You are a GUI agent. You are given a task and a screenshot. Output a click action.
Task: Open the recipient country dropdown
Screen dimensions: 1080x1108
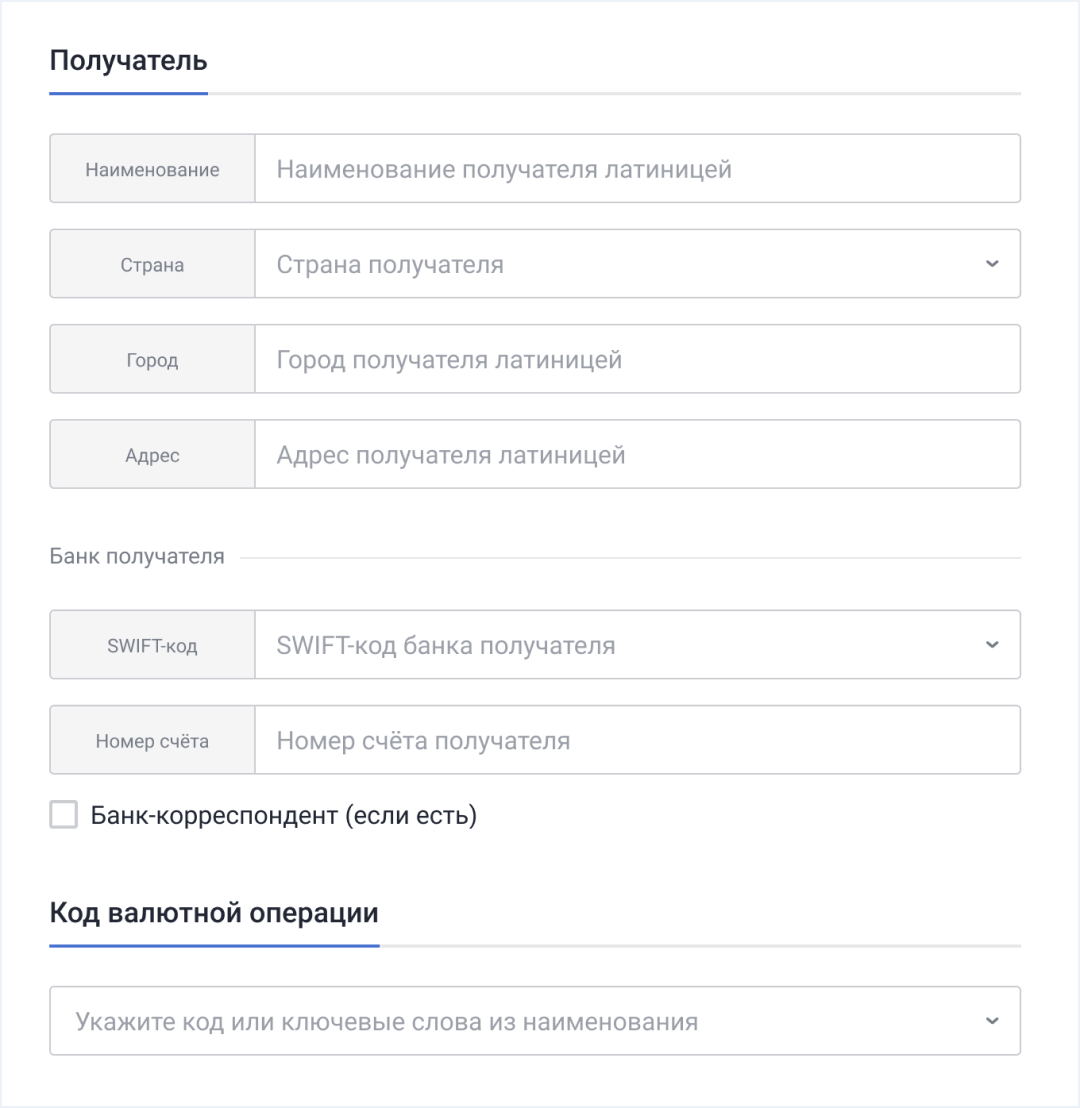pos(620,265)
